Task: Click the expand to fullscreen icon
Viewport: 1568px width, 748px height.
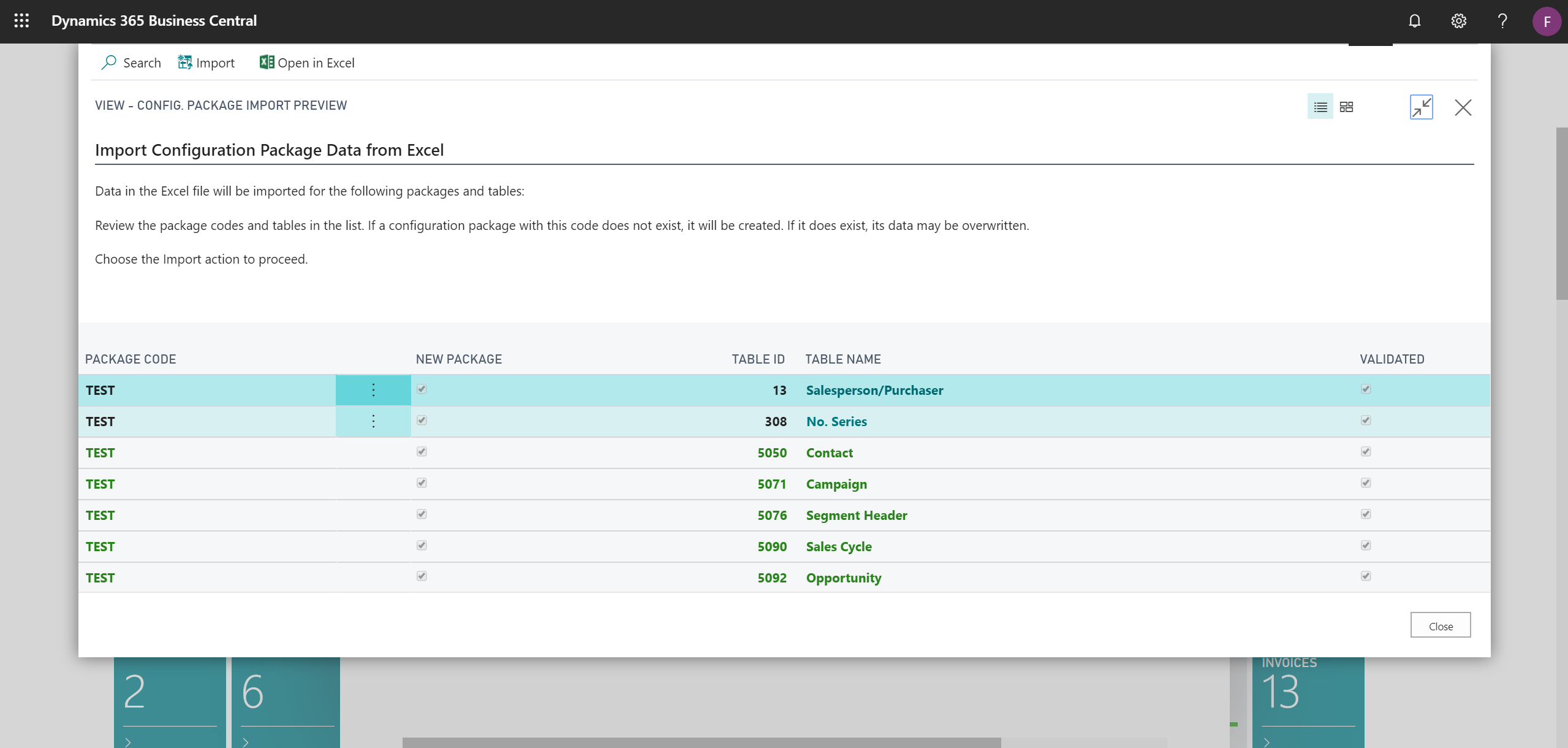Action: point(1420,106)
